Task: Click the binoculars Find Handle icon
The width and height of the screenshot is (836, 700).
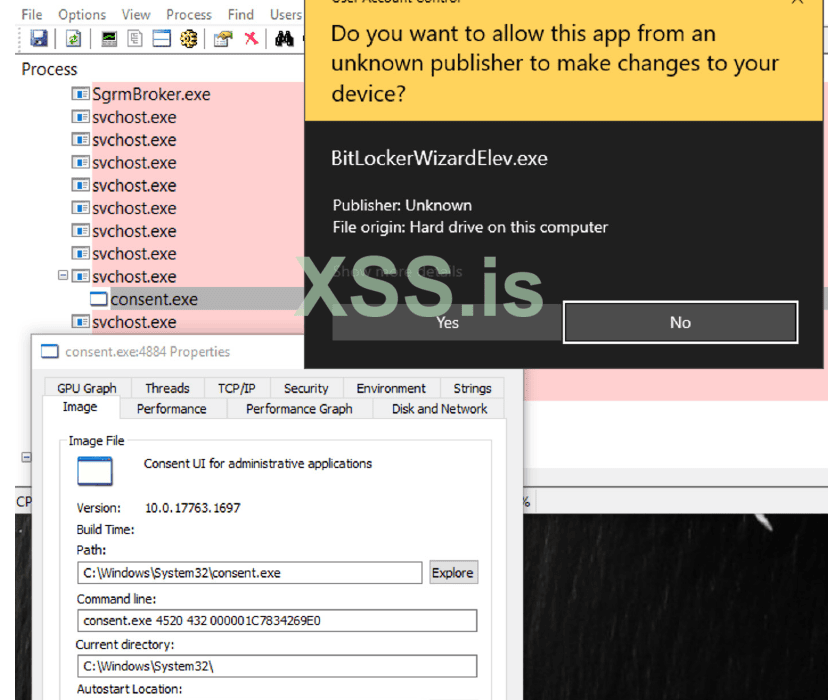Action: point(284,38)
